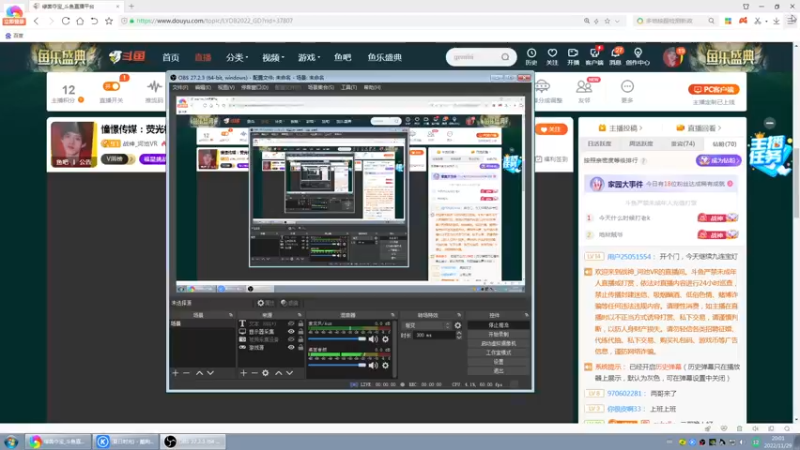This screenshot has height=450, width=800.
Task: Click 开始录制 button in OBS controls
Action: tap(498, 335)
